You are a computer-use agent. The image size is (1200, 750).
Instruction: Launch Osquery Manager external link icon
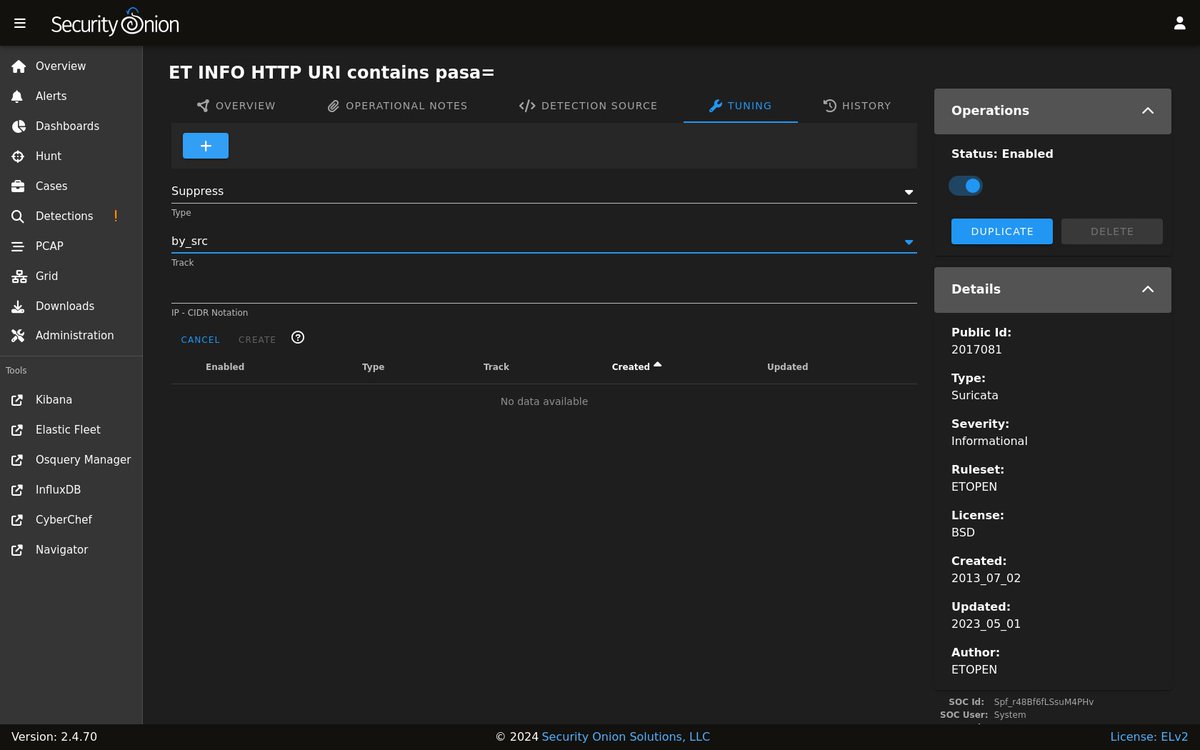[x=17, y=460]
